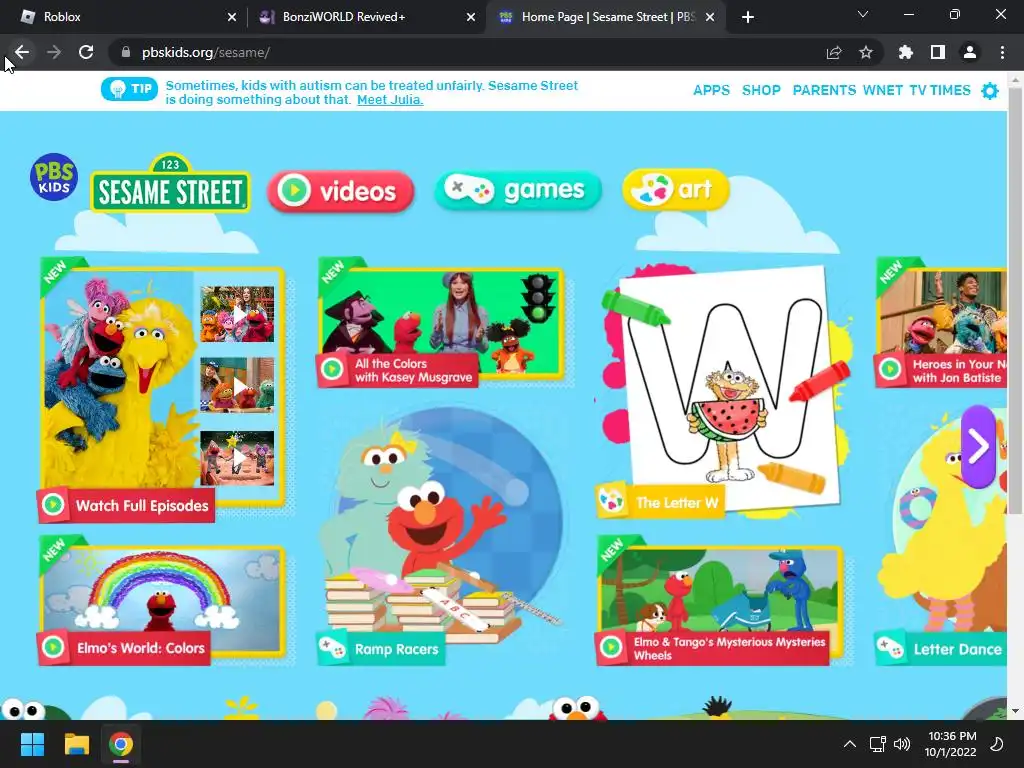Click next arrow to scroll the carousel
The height and width of the screenshot is (768, 1024).
[978, 447]
